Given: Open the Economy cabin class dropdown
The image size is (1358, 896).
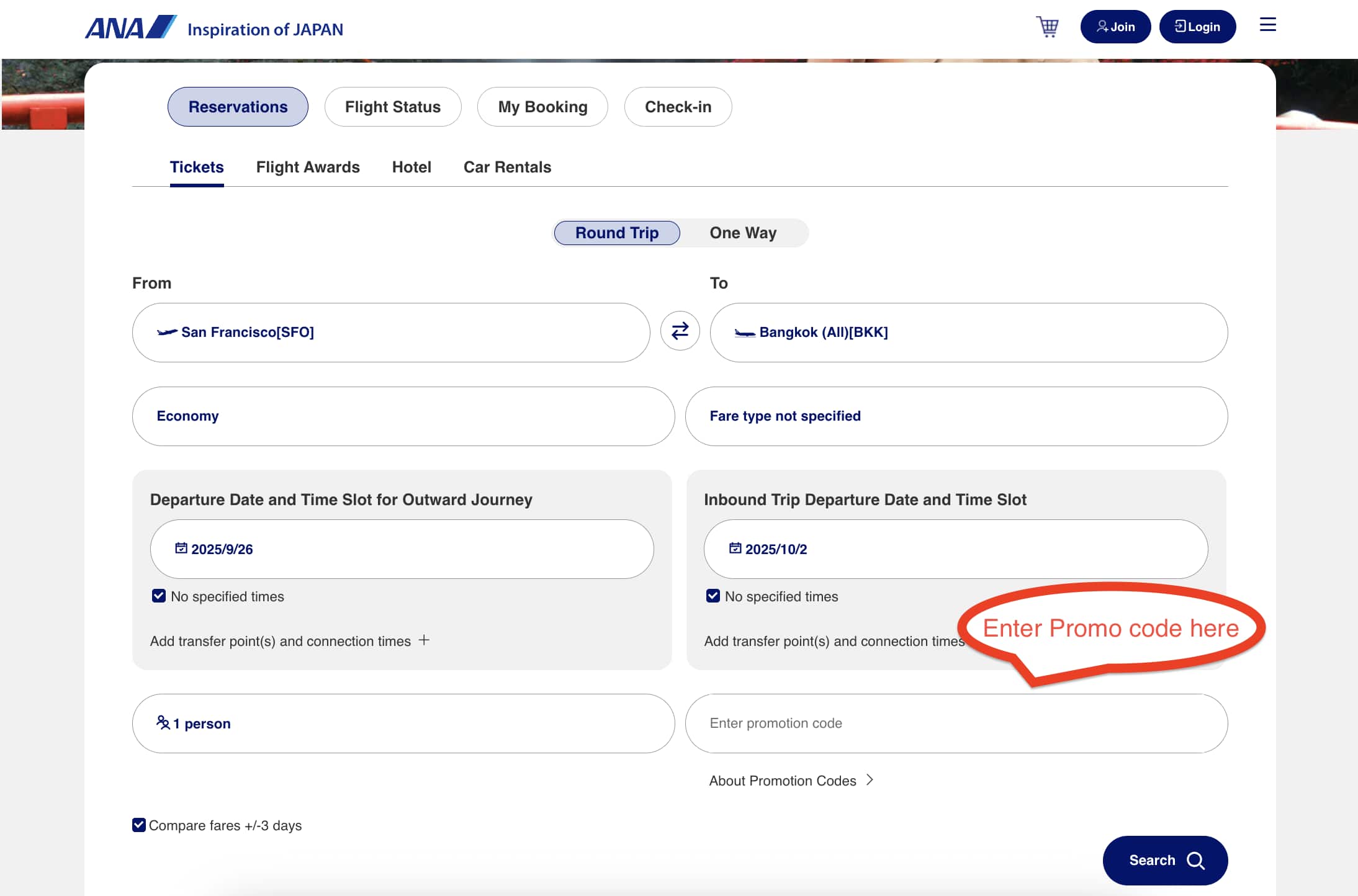Looking at the screenshot, I should pos(403,416).
